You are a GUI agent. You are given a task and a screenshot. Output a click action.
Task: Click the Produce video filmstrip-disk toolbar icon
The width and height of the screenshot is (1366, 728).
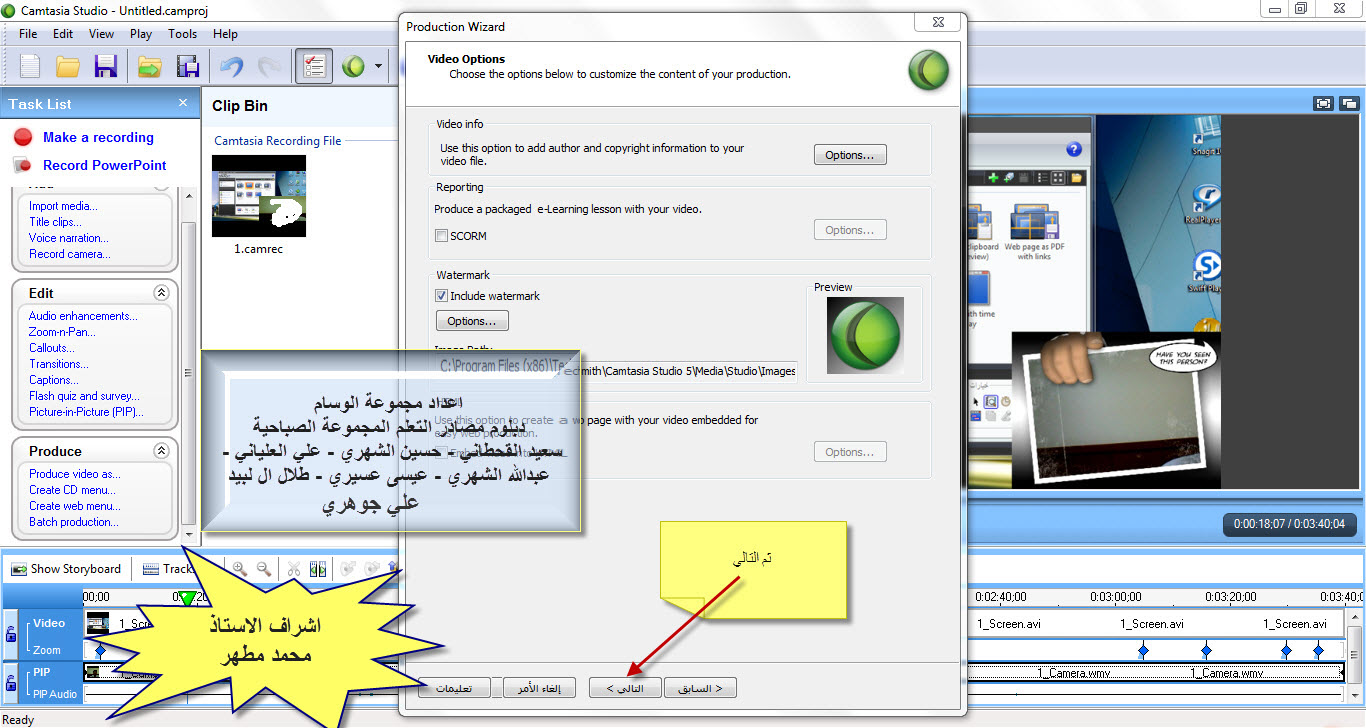[x=187, y=67]
